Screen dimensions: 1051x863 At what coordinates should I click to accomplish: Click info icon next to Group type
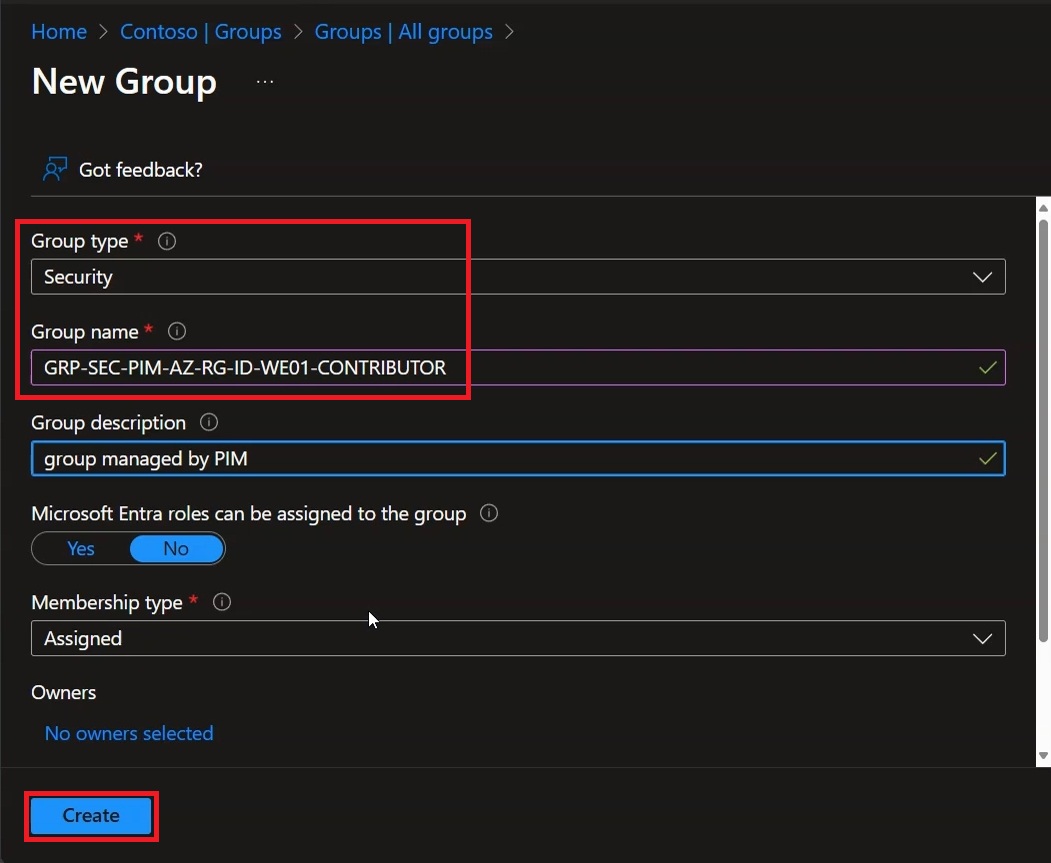pyautogui.click(x=167, y=241)
